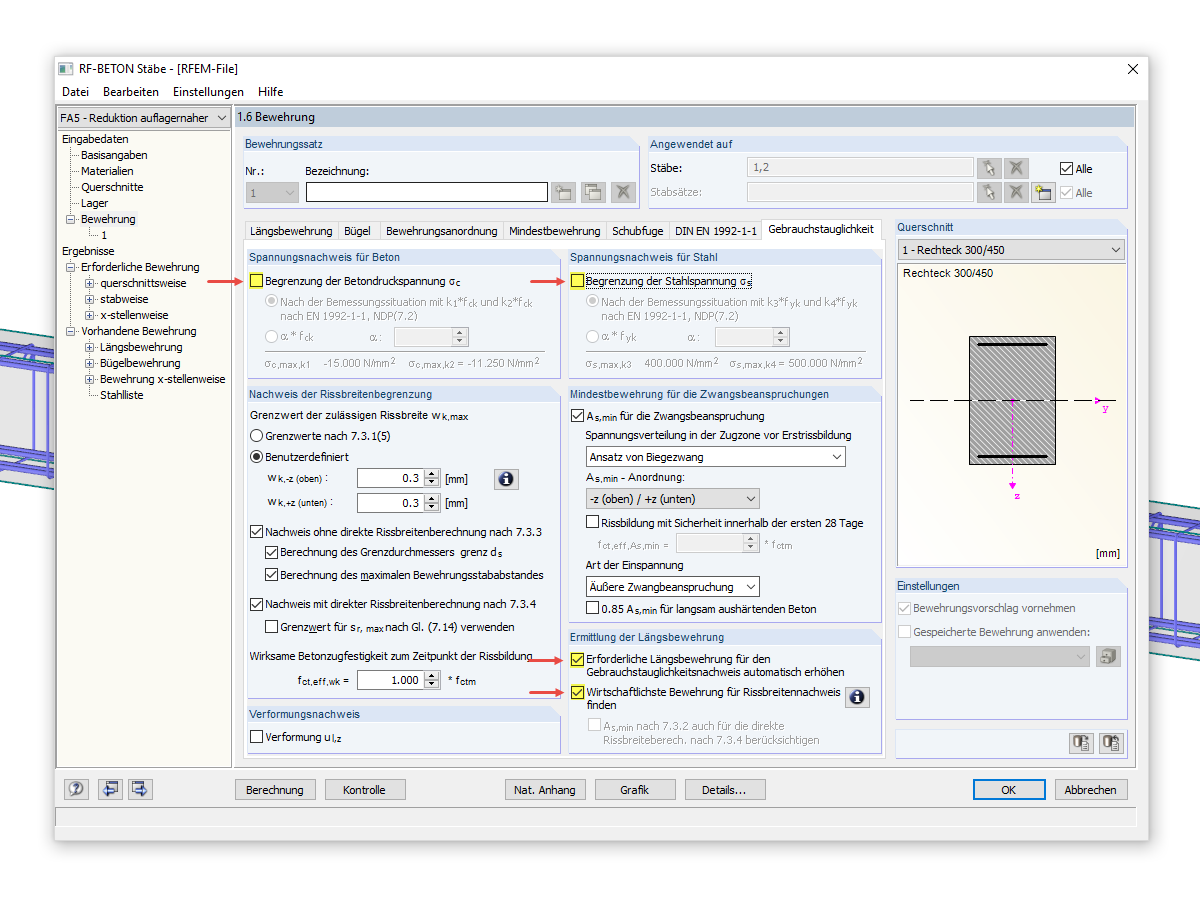Viewport: 1200px width, 900px height.
Task: Open the Bearbeiten menu
Action: click(131, 92)
